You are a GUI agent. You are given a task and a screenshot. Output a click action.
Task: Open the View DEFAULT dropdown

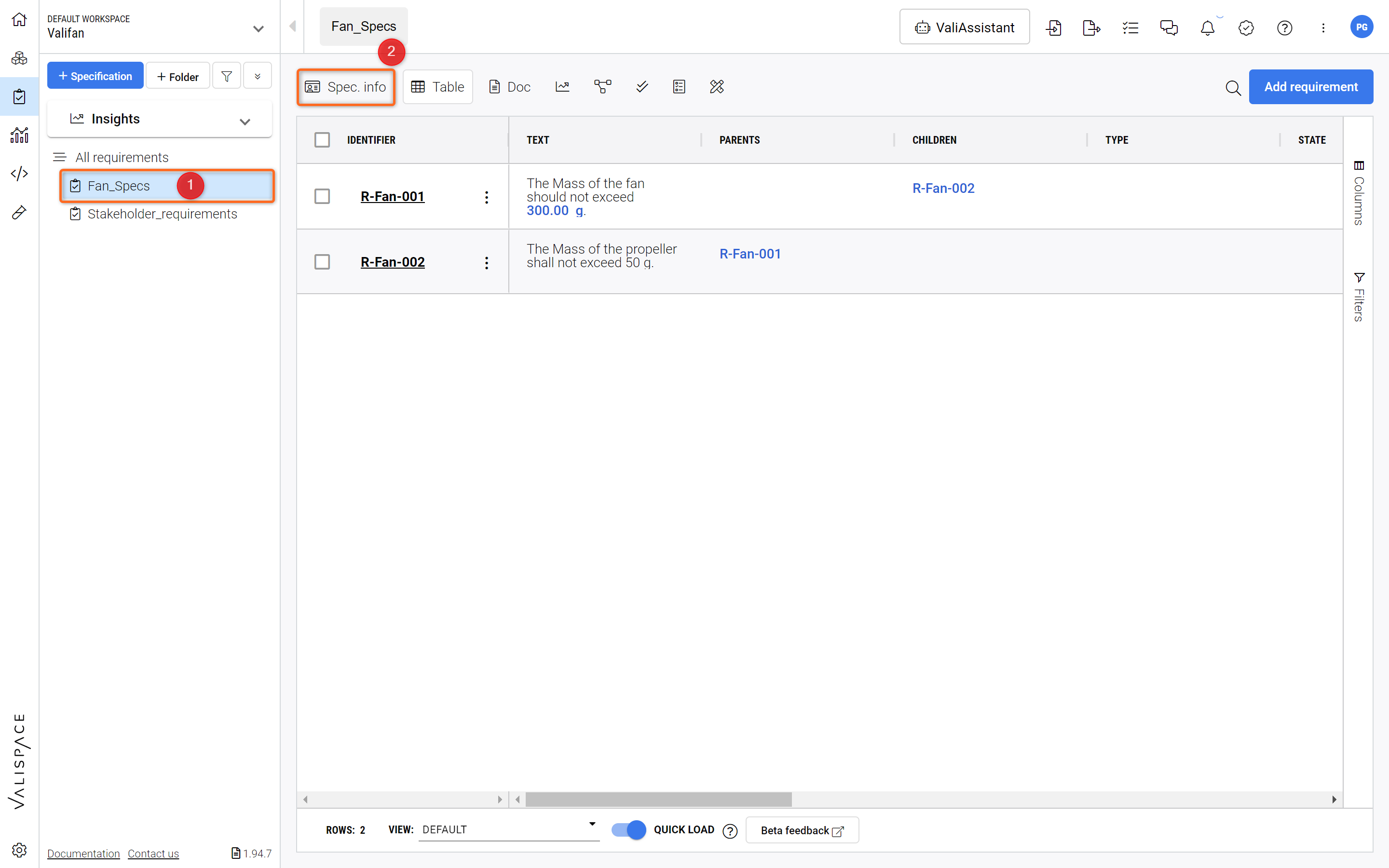509,829
